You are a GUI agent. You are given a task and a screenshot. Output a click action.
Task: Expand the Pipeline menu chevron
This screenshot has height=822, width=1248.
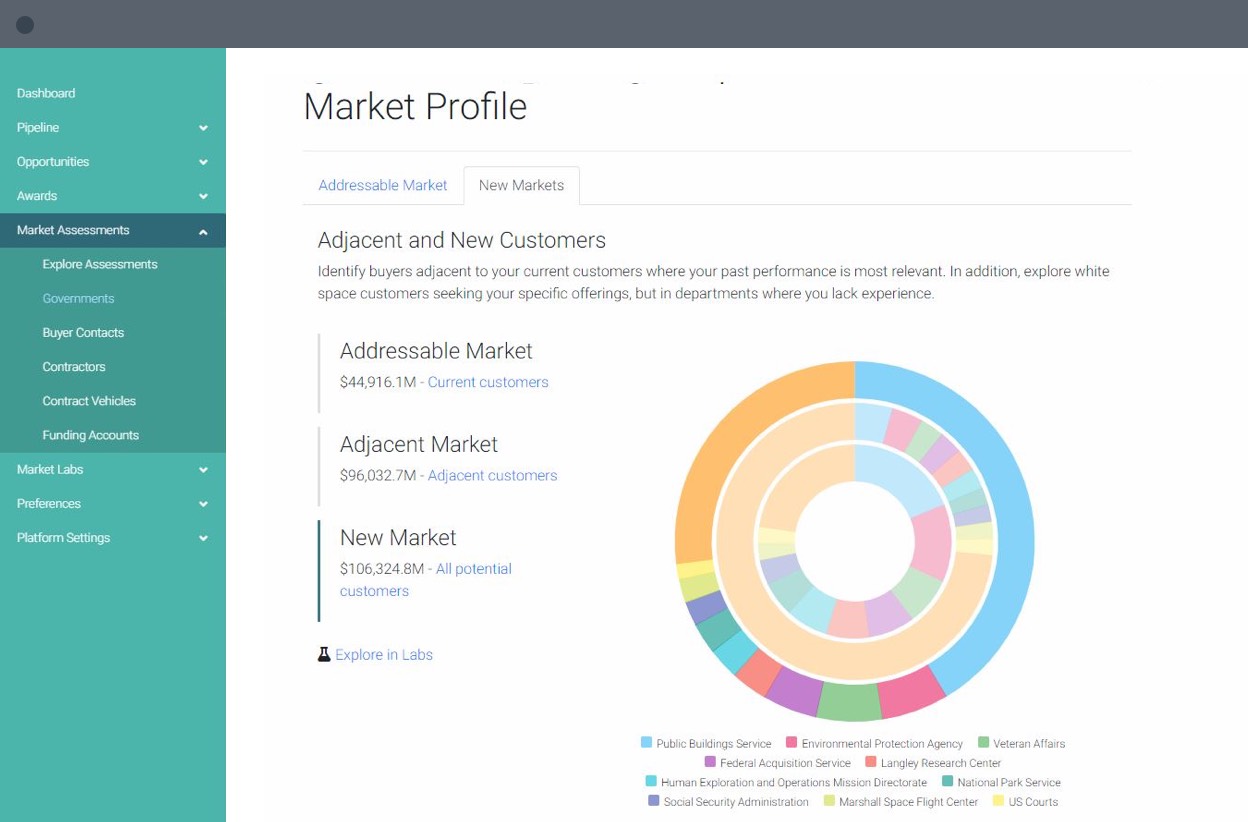tap(203, 128)
